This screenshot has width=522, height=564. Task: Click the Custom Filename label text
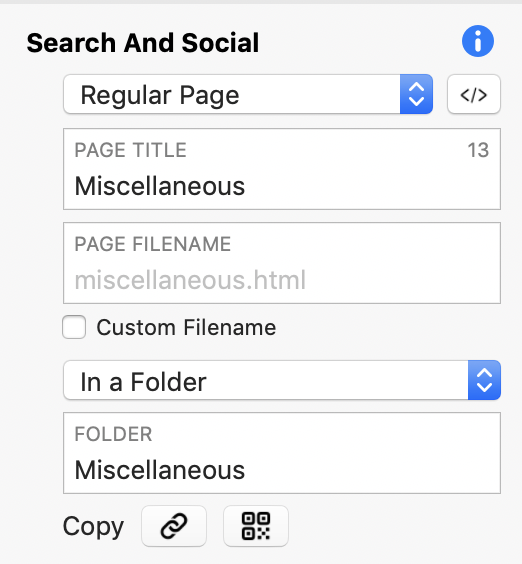[x=186, y=327]
